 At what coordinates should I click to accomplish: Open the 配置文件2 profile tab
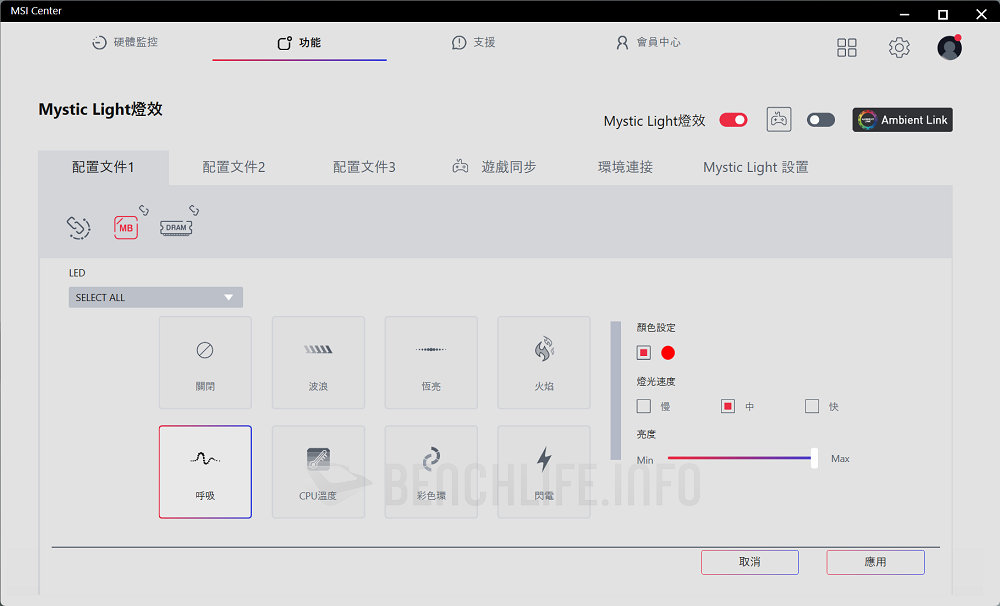coord(233,167)
